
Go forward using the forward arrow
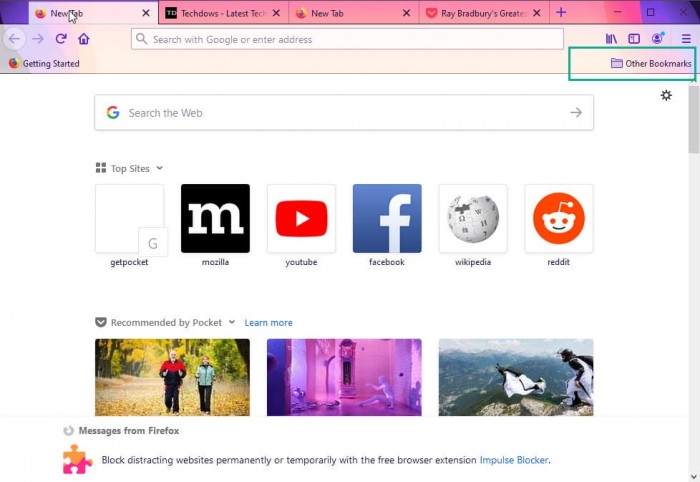pos(38,39)
